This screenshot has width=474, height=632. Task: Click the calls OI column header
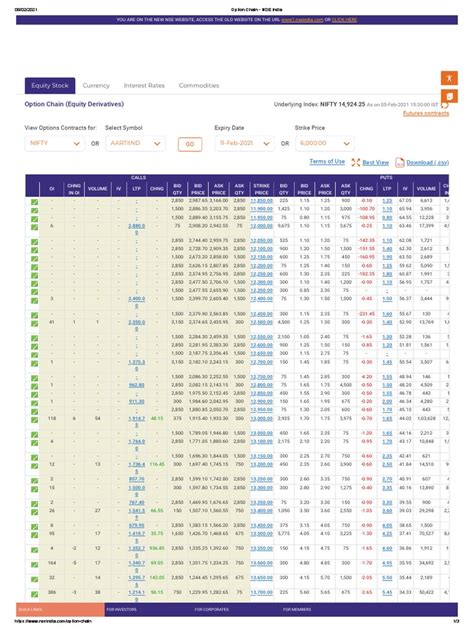(x=52, y=189)
